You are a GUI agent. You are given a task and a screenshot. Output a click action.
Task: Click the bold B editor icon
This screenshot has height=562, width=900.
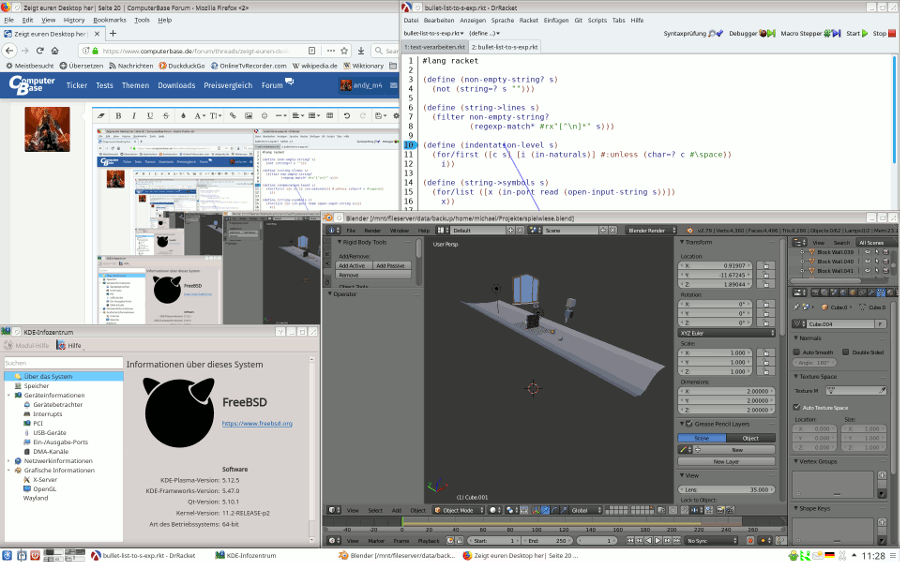pyautogui.click(x=118, y=115)
